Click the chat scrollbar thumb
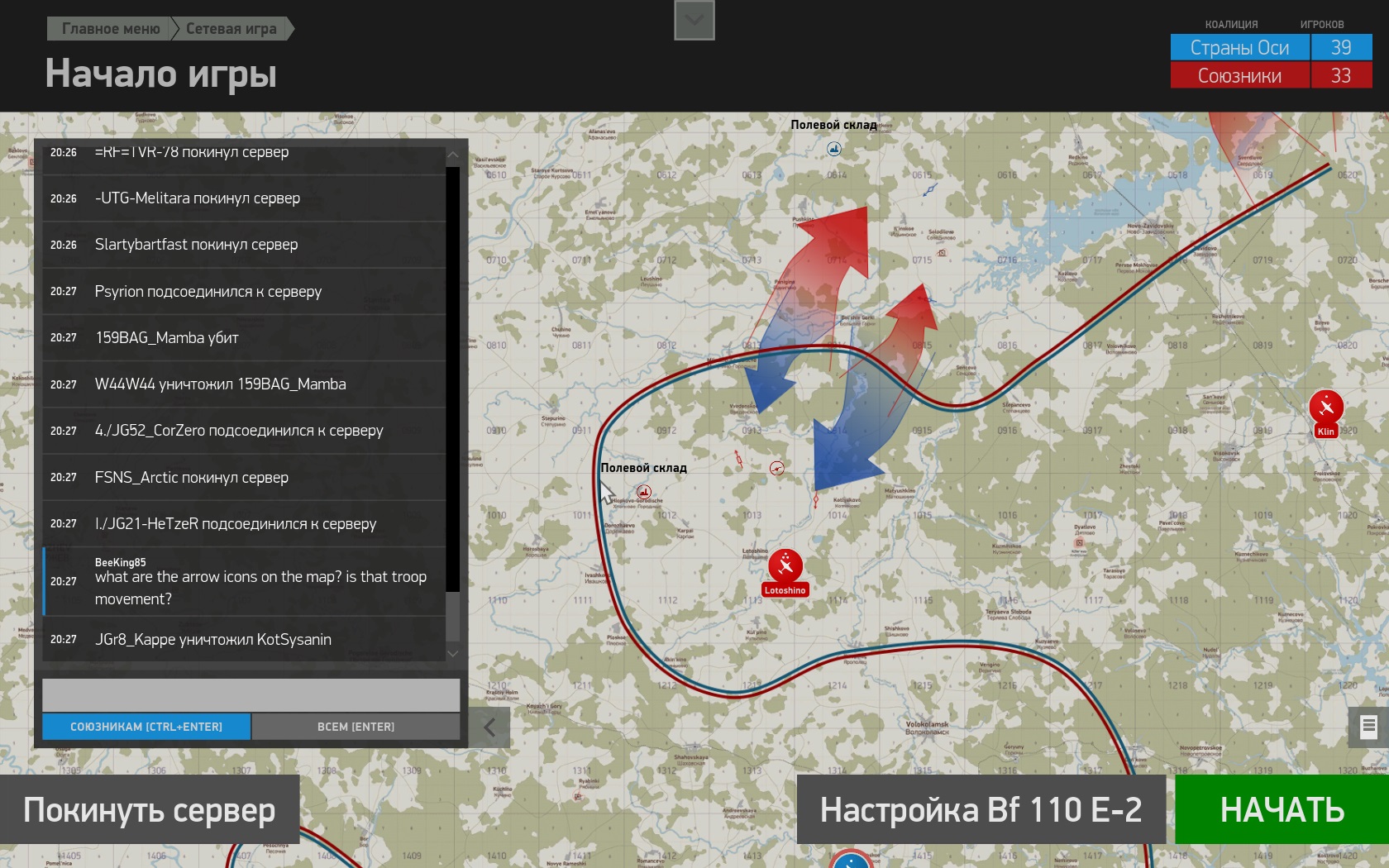Screen dimensions: 1389x868 pyautogui.click(x=452, y=616)
